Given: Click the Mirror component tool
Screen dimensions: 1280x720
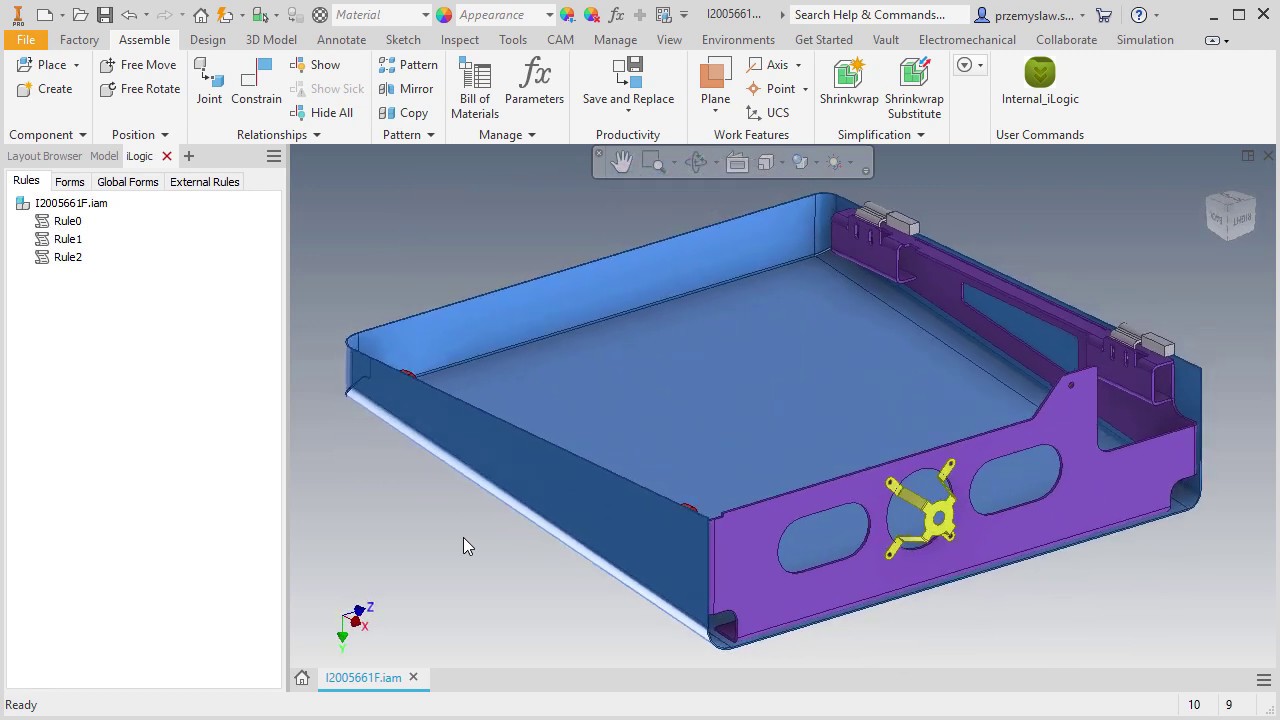Looking at the screenshot, I should (x=406, y=89).
